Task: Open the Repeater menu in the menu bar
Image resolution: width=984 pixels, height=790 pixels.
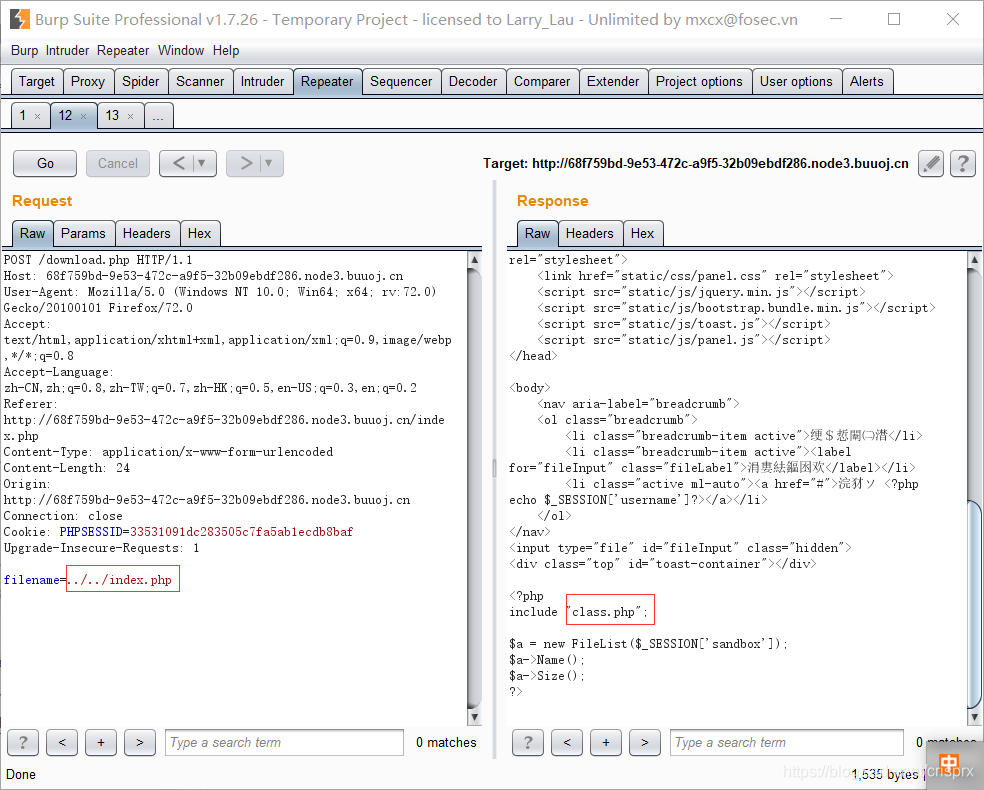Action: point(123,51)
